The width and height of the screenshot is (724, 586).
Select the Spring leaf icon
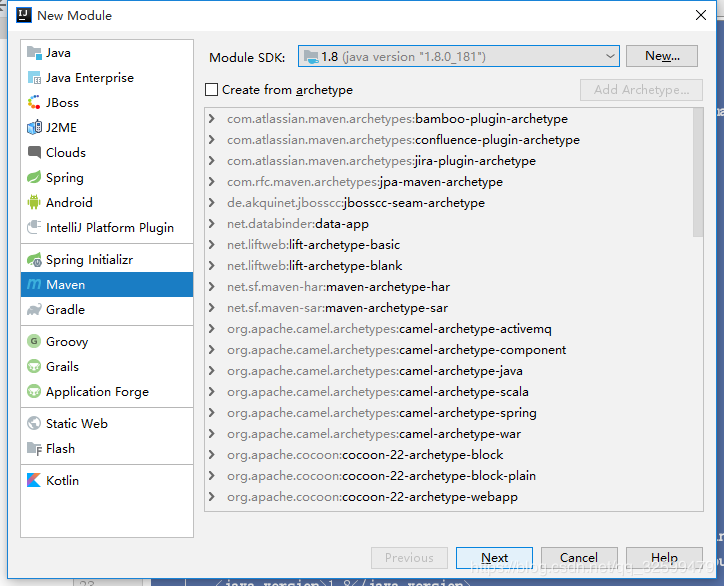pyautogui.click(x=34, y=177)
